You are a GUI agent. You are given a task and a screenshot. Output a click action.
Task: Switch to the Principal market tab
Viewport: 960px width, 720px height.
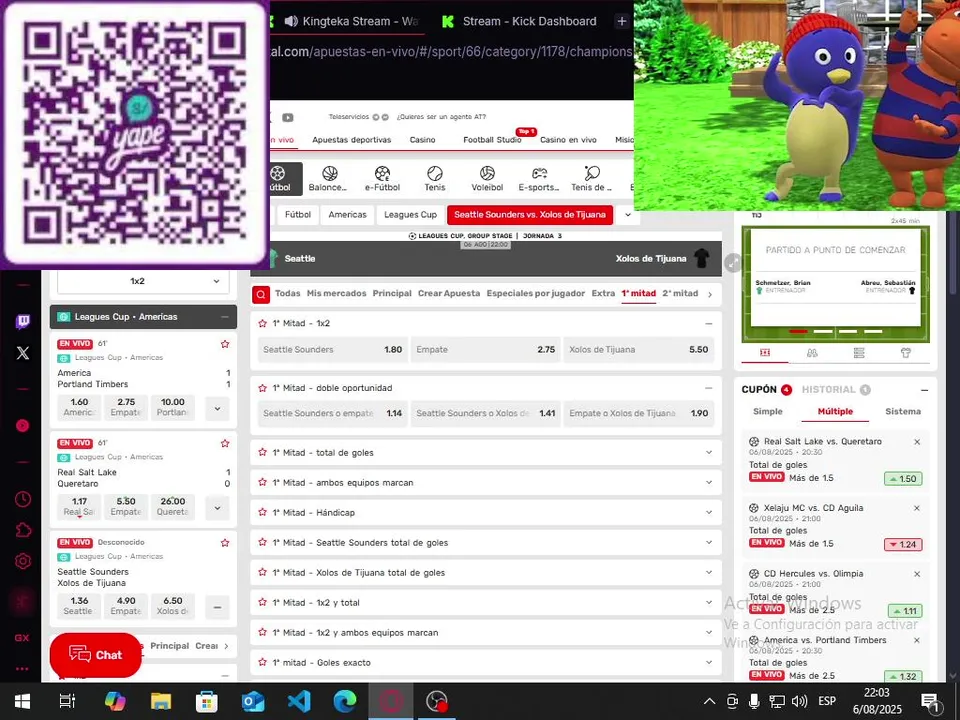(x=392, y=294)
